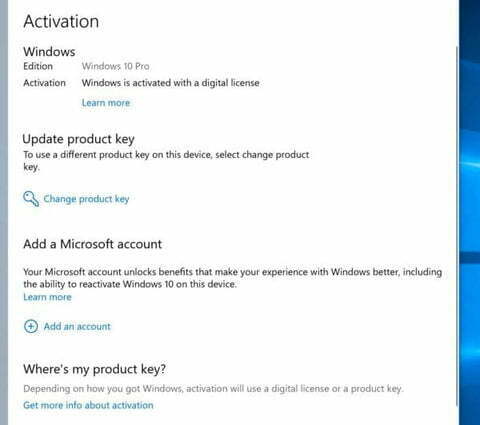This screenshot has width=480, height=425.
Task: Click the 'Your Microsoft account unlocks benefits' paragraph
Action: pos(232,278)
